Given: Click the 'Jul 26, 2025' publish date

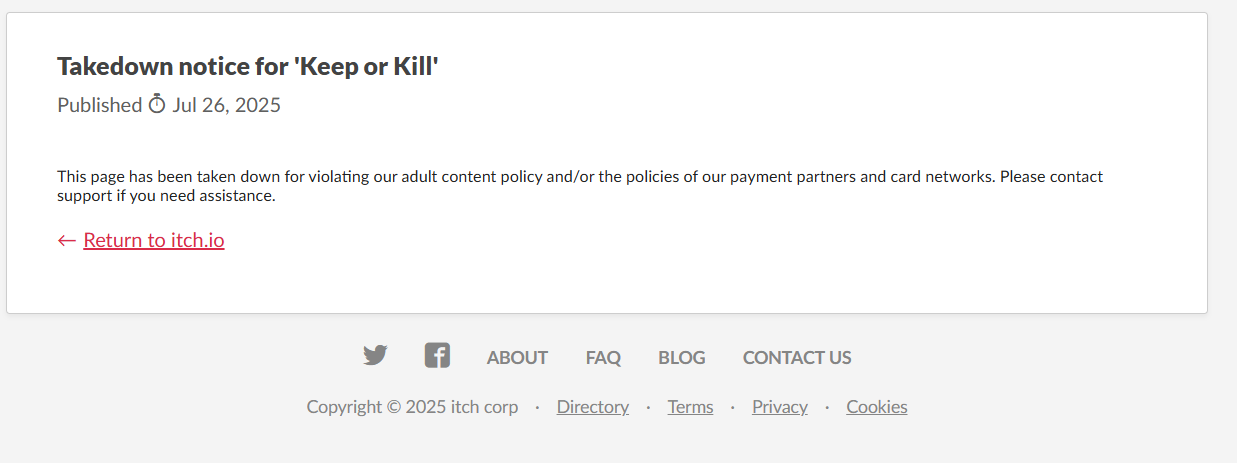Looking at the screenshot, I should (x=227, y=105).
